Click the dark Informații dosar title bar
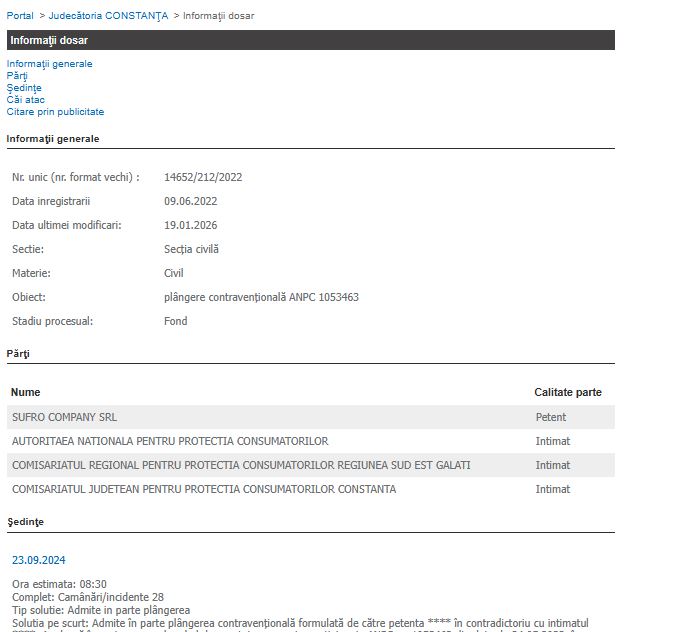This screenshot has height=632, width=700. pos(310,40)
